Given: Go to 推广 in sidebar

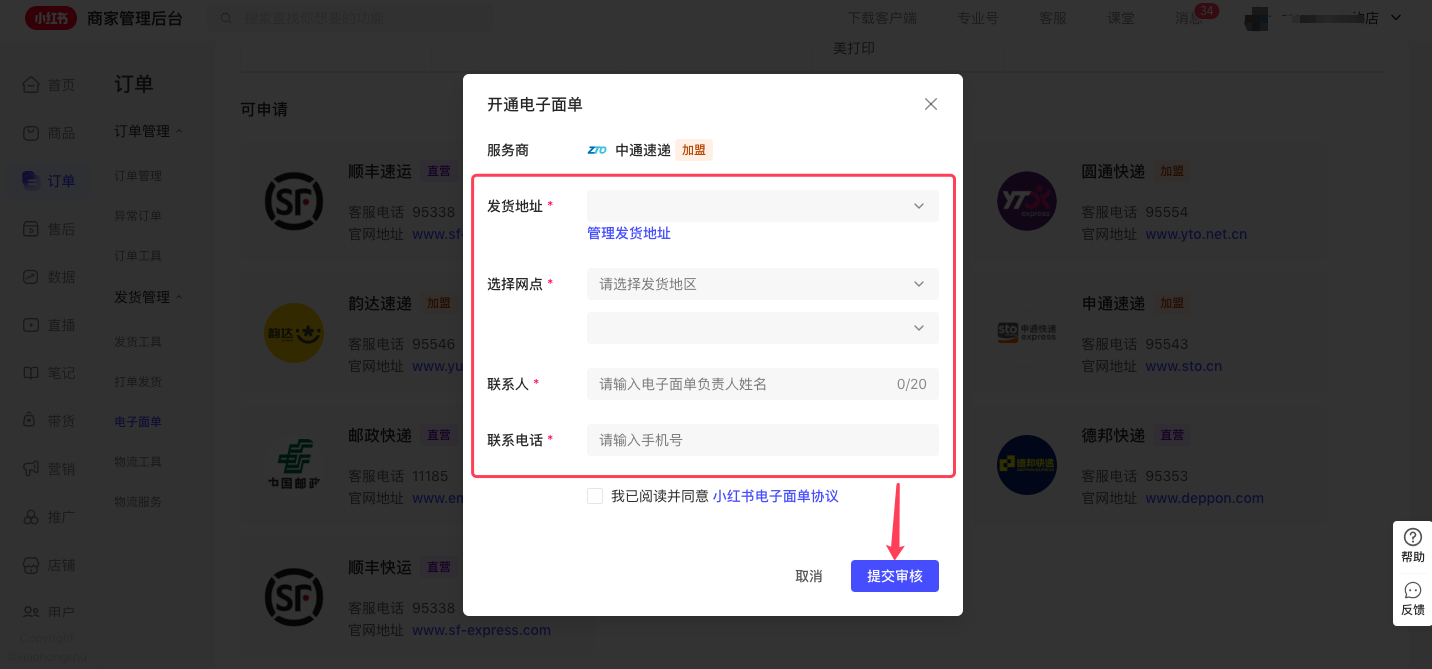Looking at the screenshot, I should pos(50,517).
